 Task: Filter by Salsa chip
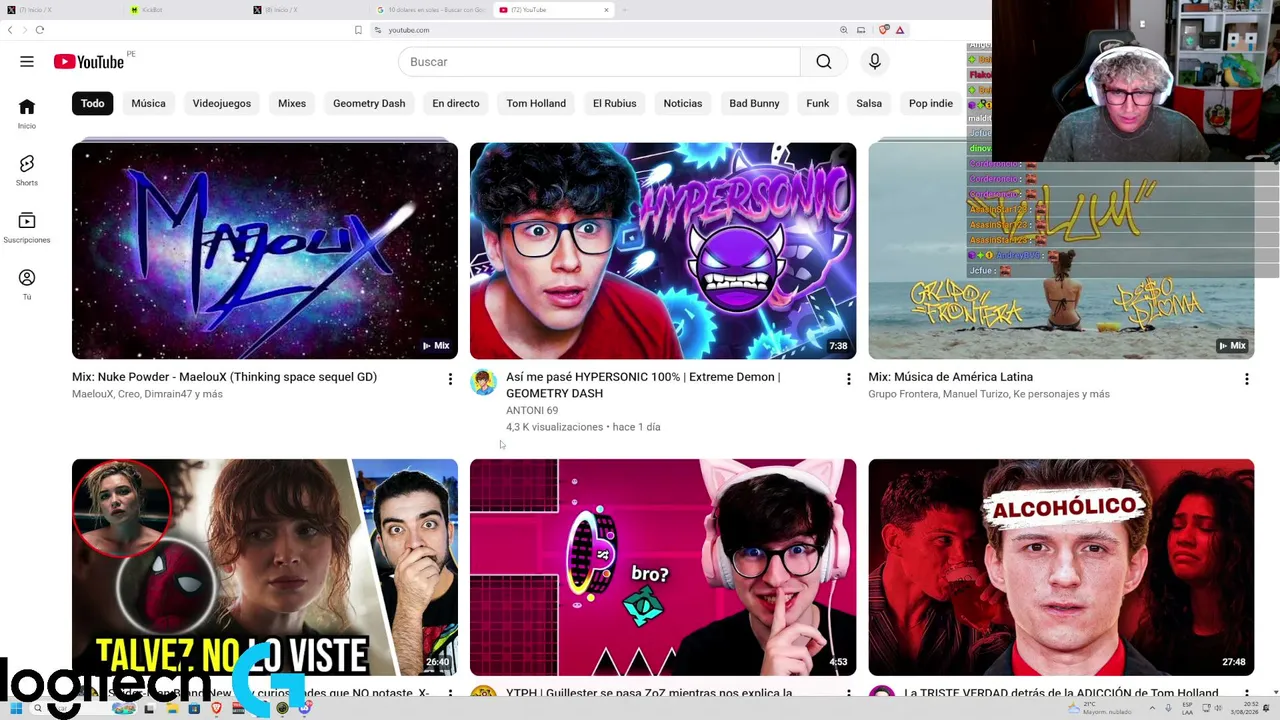click(869, 103)
